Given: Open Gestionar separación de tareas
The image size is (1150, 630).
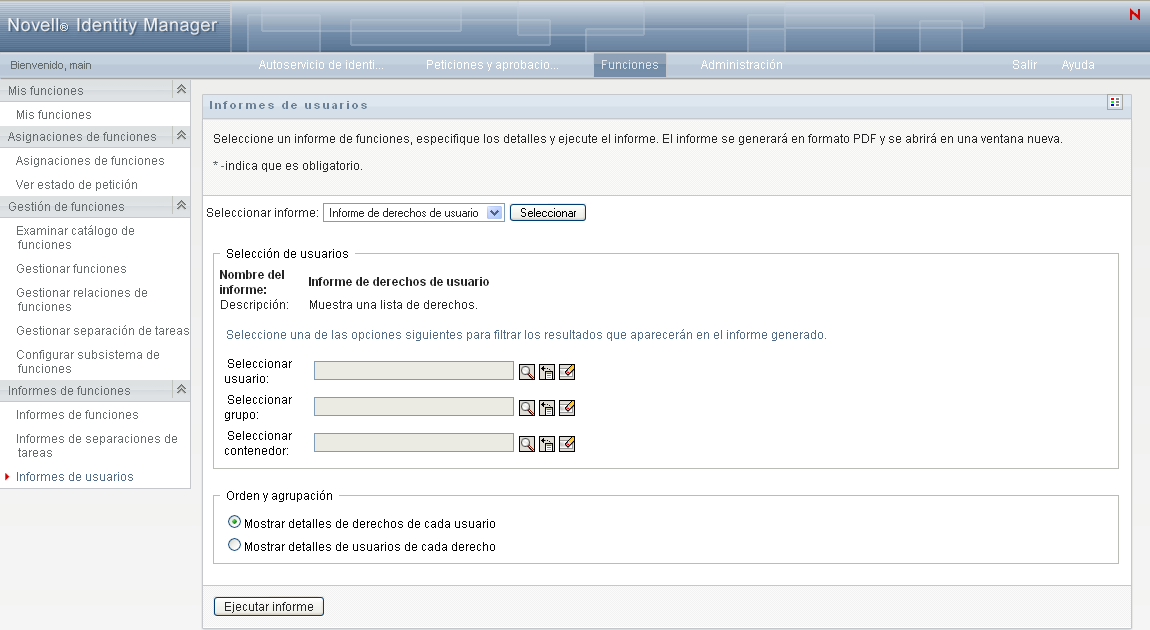Looking at the screenshot, I should tap(102, 331).
